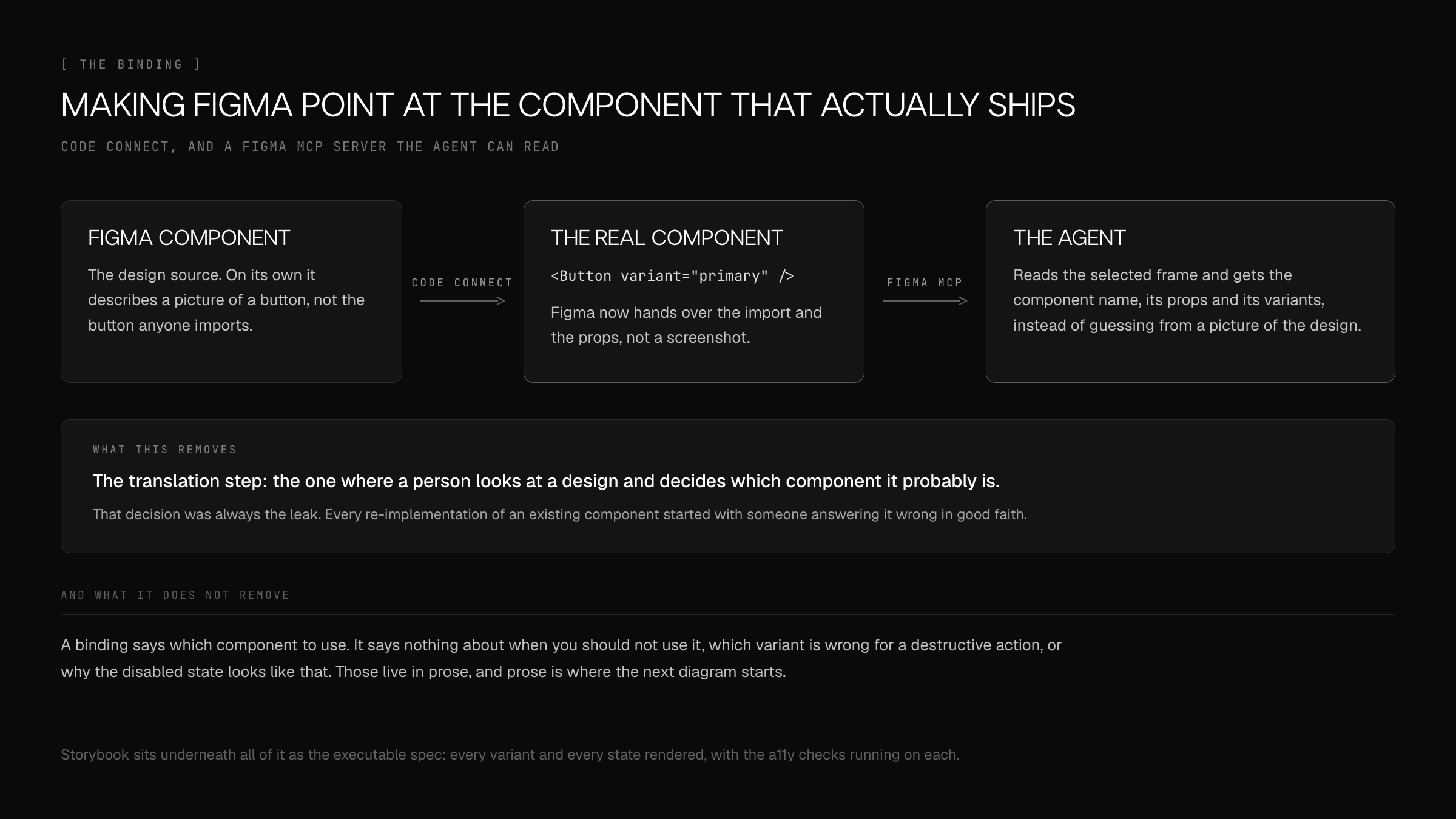This screenshot has width=1456, height=819.
Task: Click the Storybook footnote text
Action: (510, 755)
